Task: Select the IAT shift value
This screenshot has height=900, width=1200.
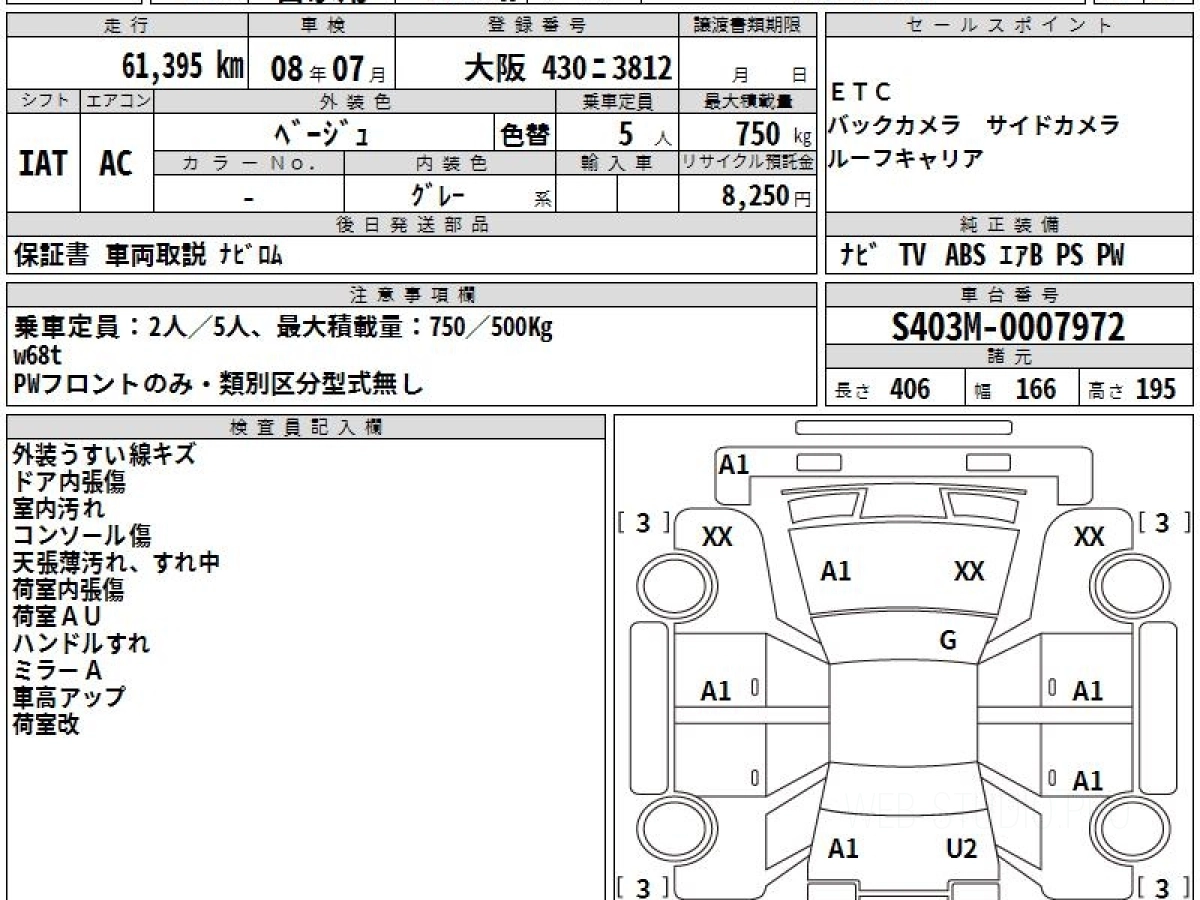Action: coord(42,163)
